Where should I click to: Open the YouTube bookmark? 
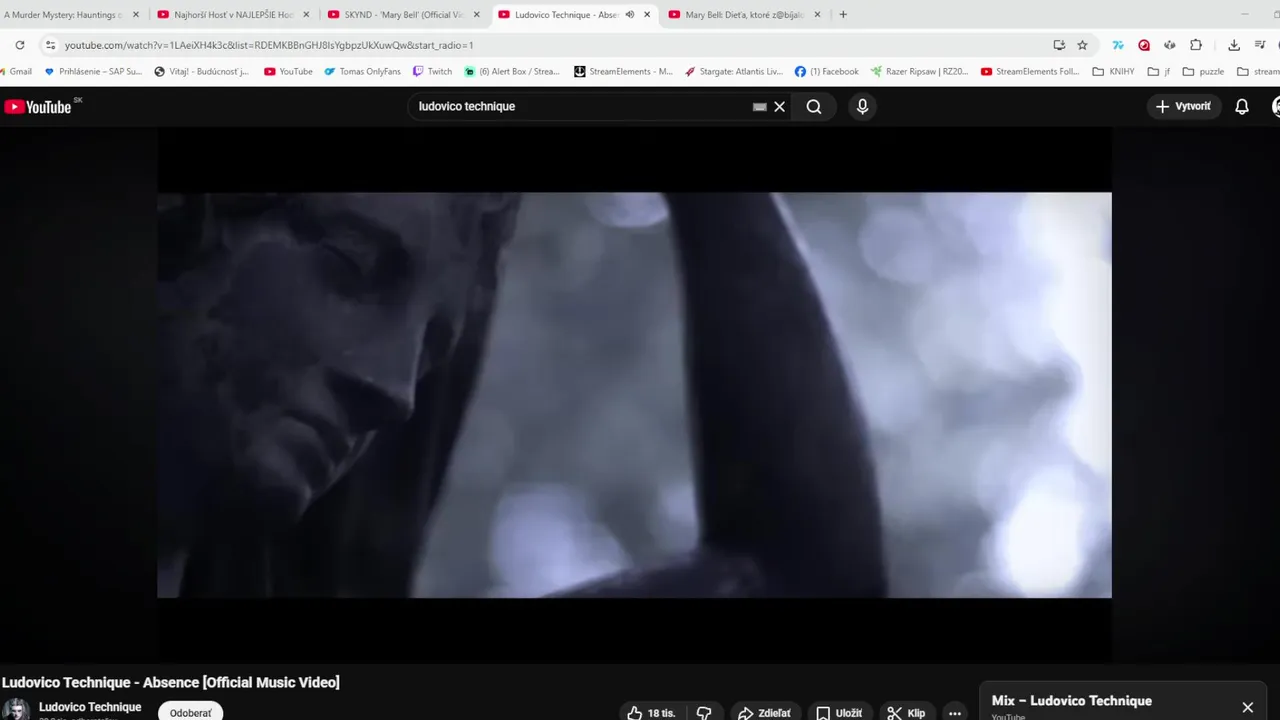tap(288, 72)
